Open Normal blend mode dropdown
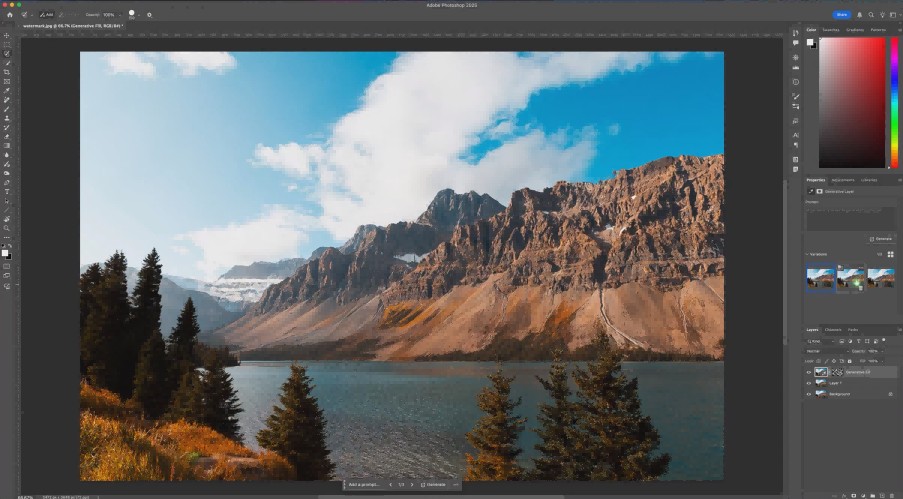 [x=828, y=351]
